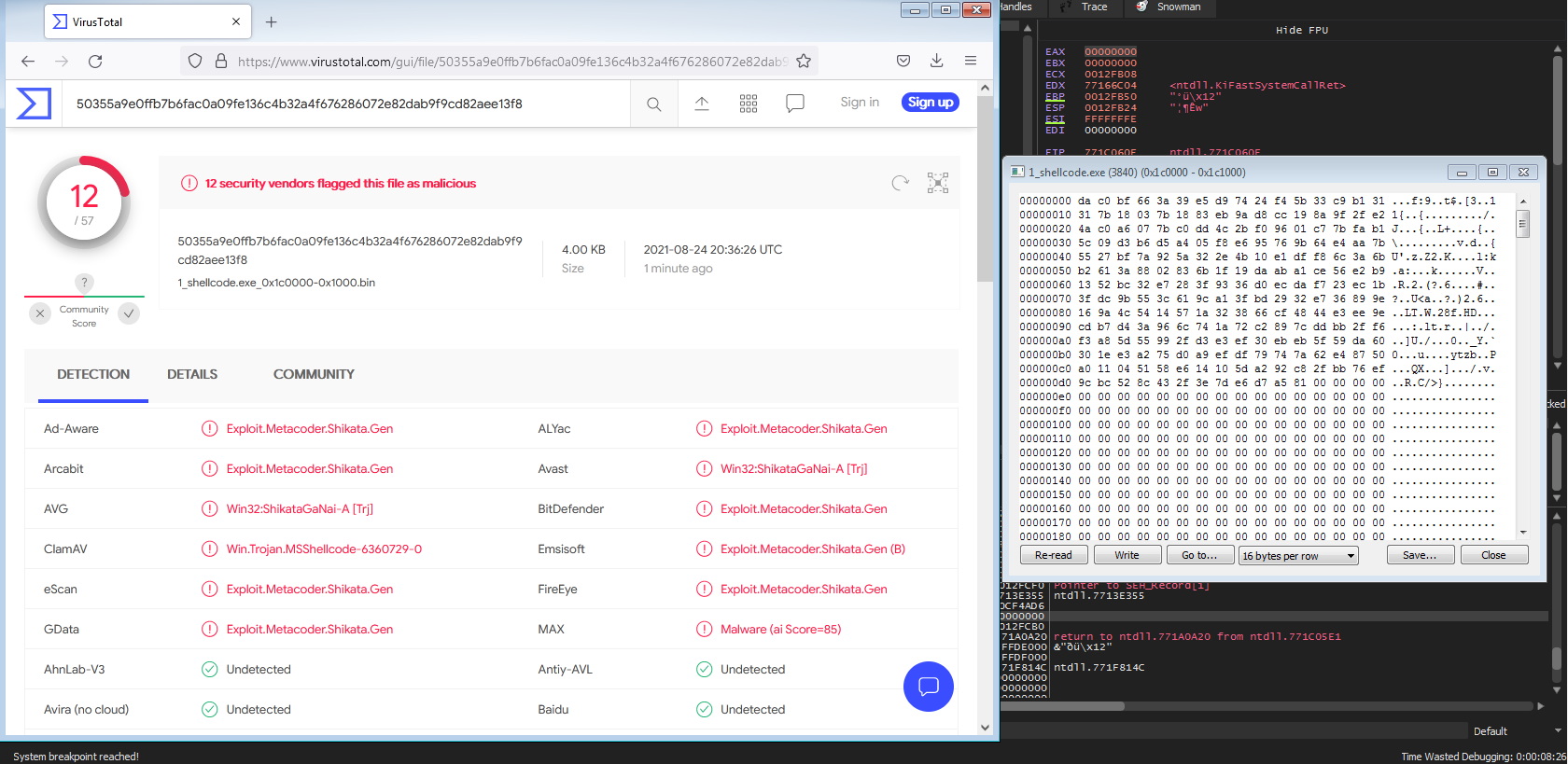
Task: Click the Write button in dump window
Action: [1127, 555]
